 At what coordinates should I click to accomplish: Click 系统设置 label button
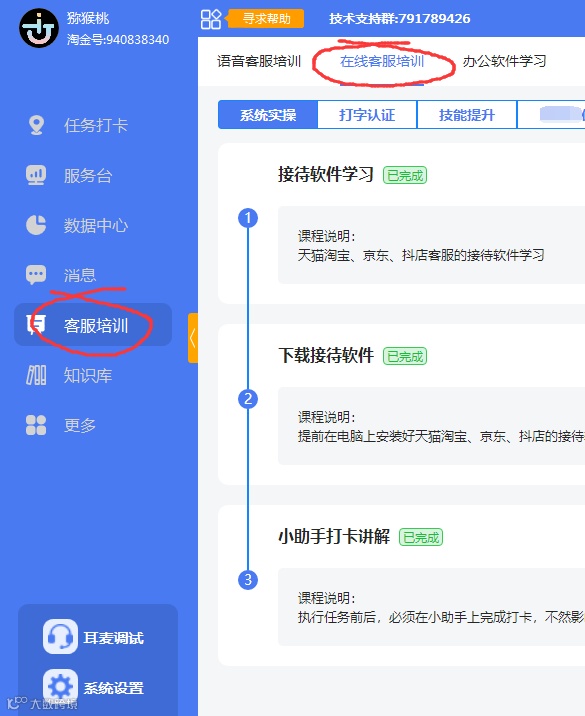tap(114, 687)
